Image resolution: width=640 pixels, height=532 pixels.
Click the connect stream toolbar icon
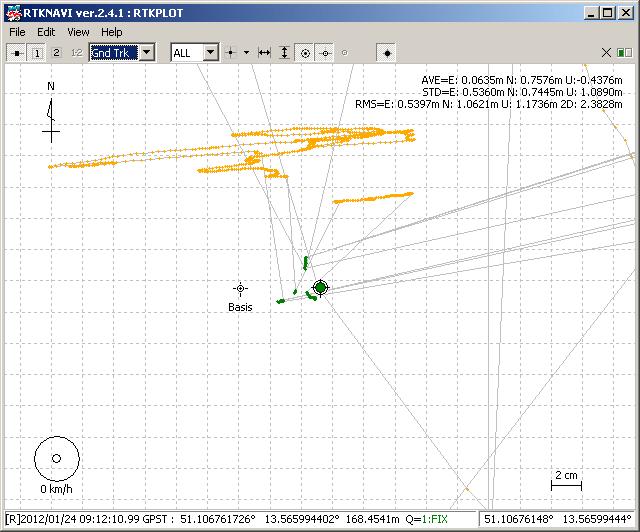[x=17, y=52]
